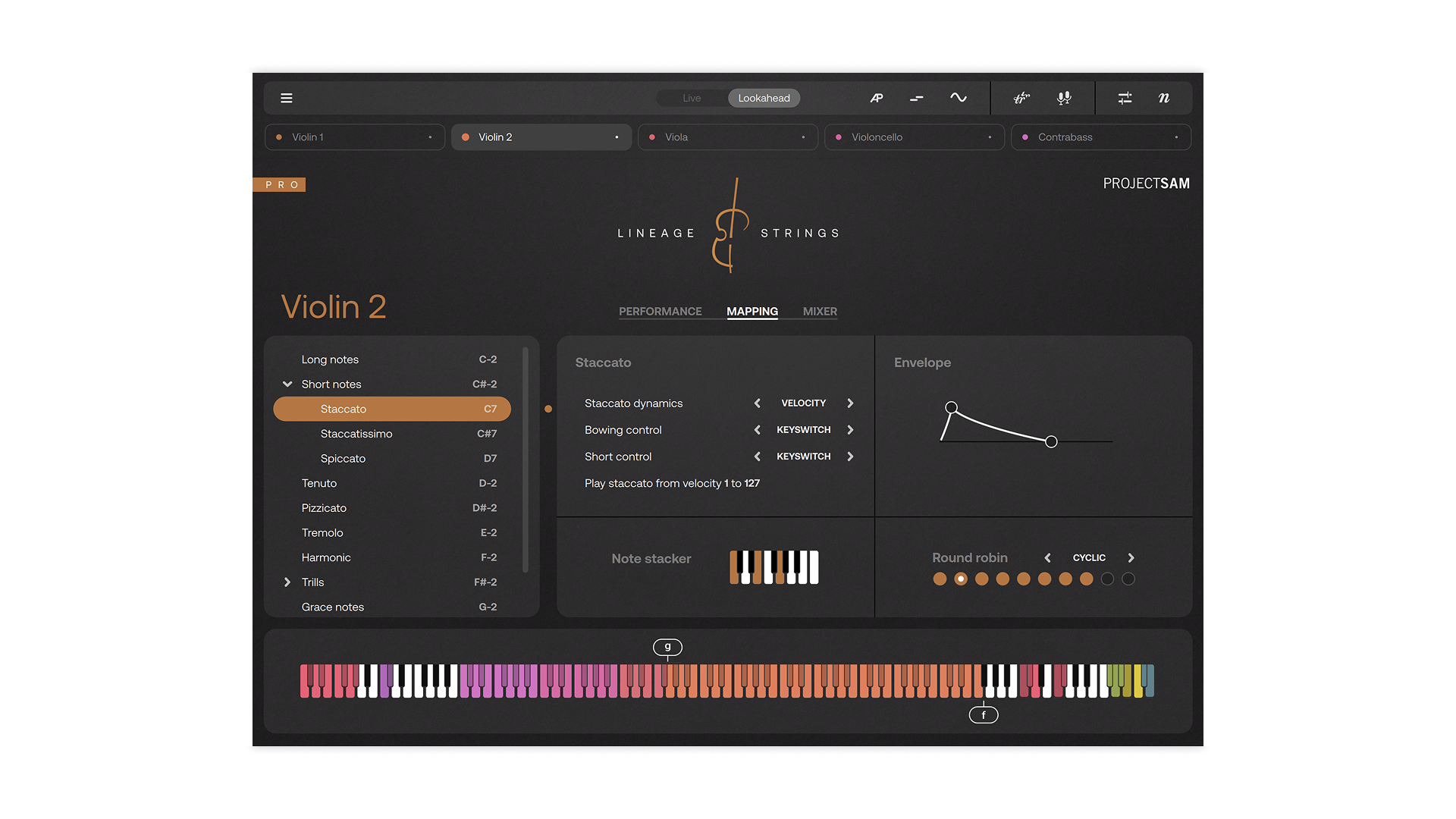Screen dimensions: 1456x819
Task: Click the small dot on the Viola slot
Action: coord(804,137)
